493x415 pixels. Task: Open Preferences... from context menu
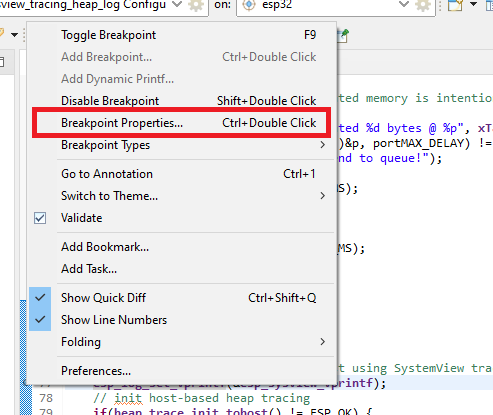182,371
